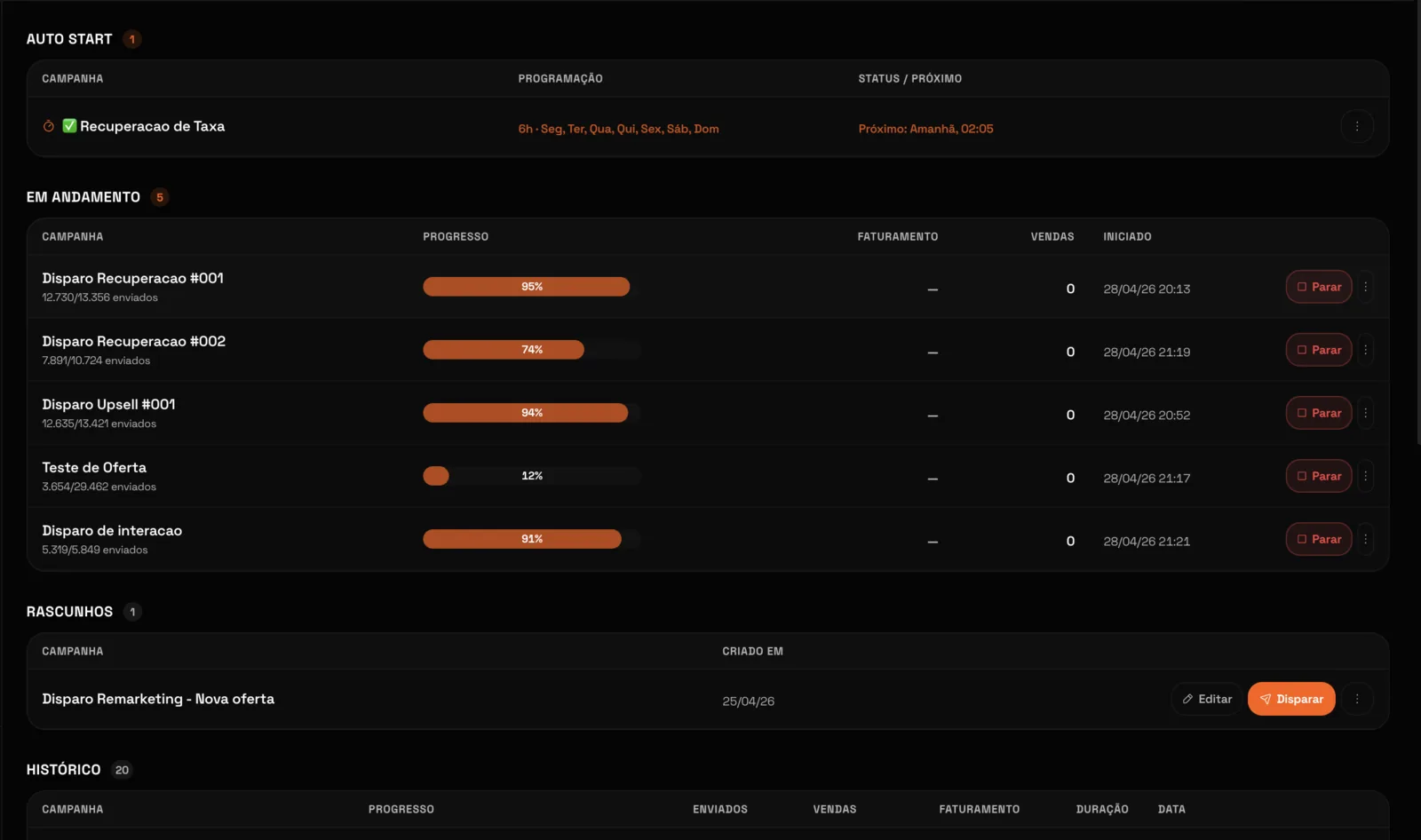Screen dimensions: 1421x840
Task: Click FATURAMENTO header in Em Andamento table
Action: click(x=897, y=236)
